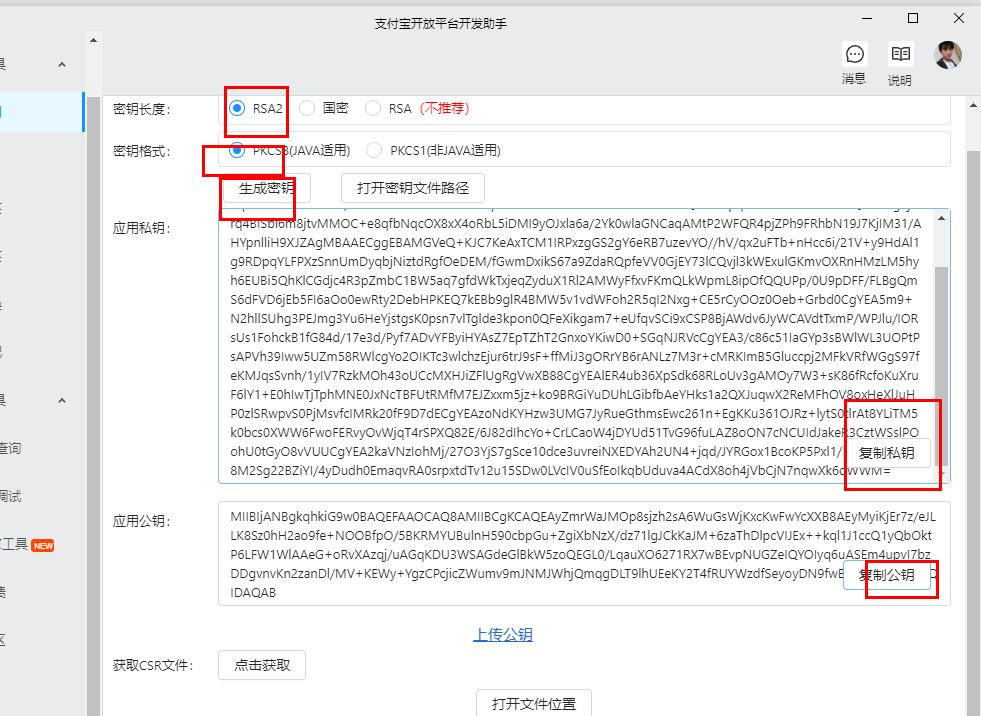Image resolution: width=981 pixels, height=716 pixels.
Task: Click 打开密钥文件路径 button
Action: 413,188
